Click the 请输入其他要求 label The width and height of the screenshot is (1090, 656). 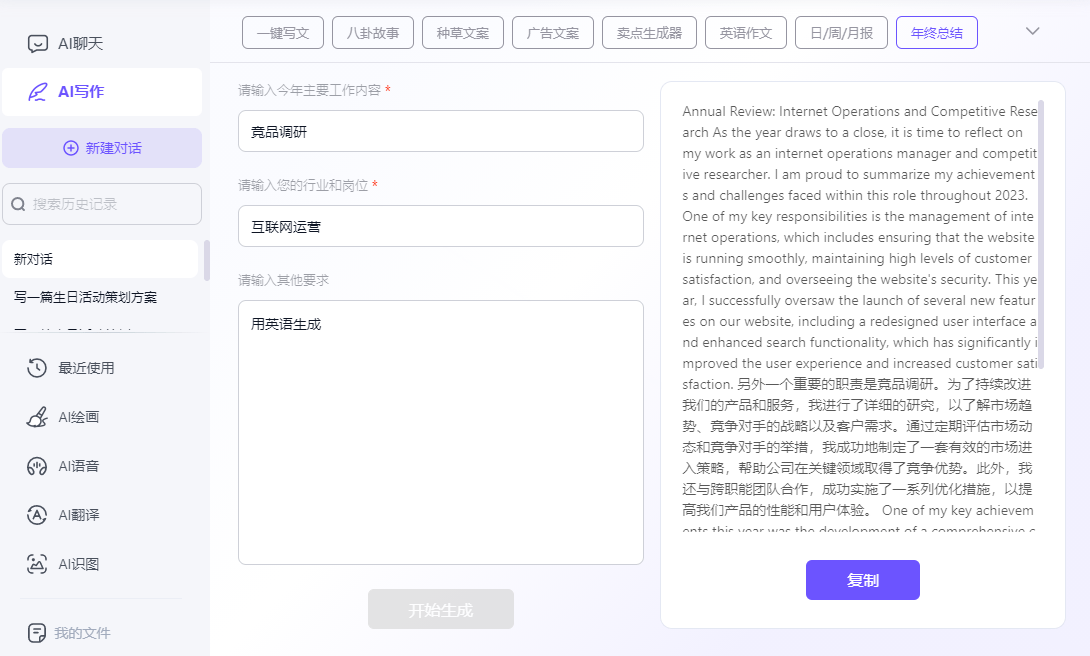click(x=284, y=280)
